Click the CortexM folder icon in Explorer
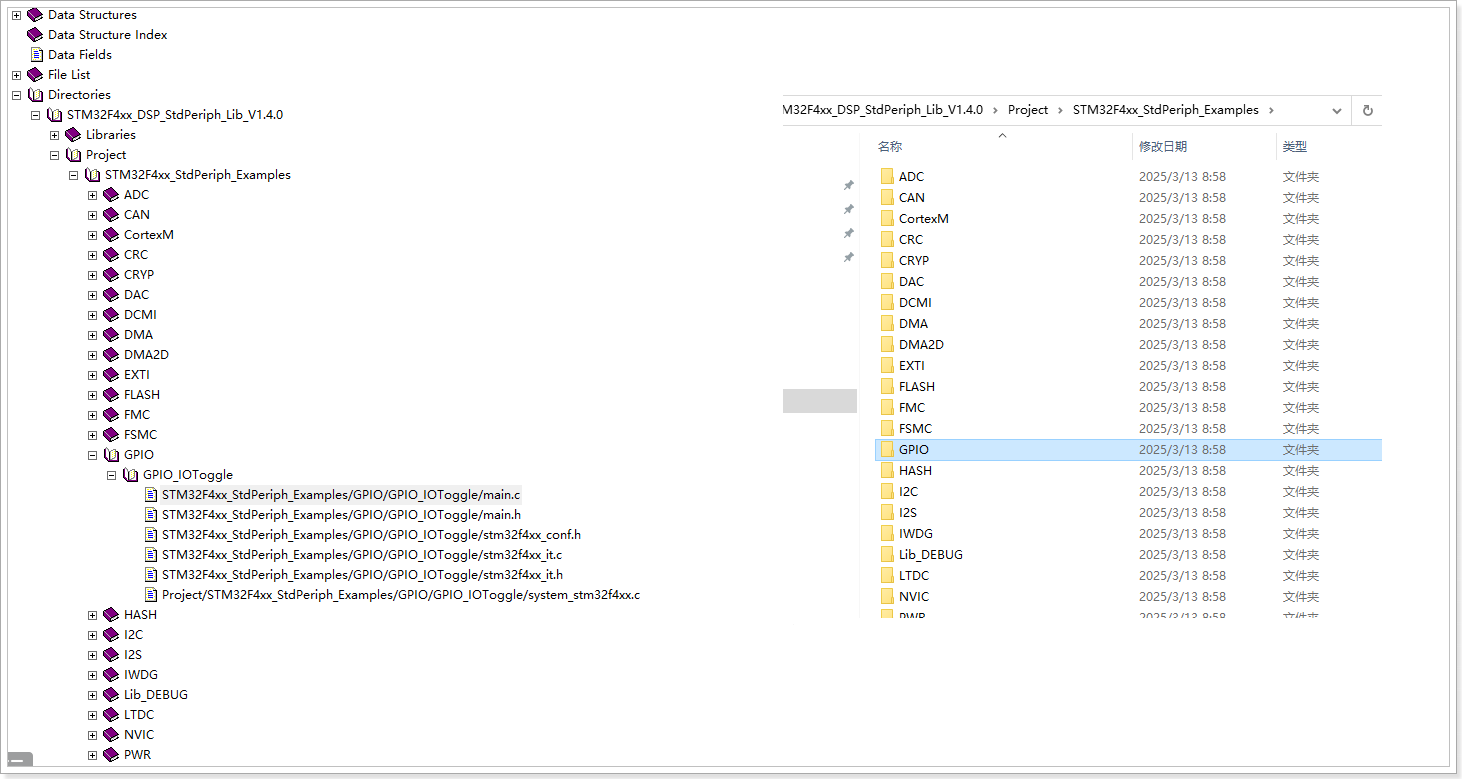The image size is (1462, 779). [886, 218]
